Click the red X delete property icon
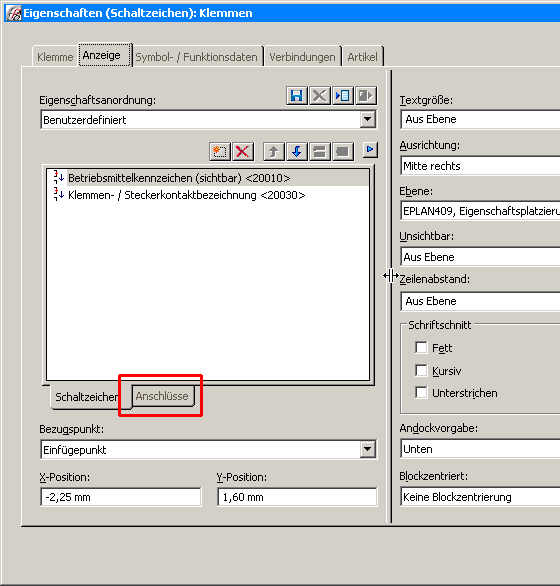The image size is (560, 586). pos(242,151)
